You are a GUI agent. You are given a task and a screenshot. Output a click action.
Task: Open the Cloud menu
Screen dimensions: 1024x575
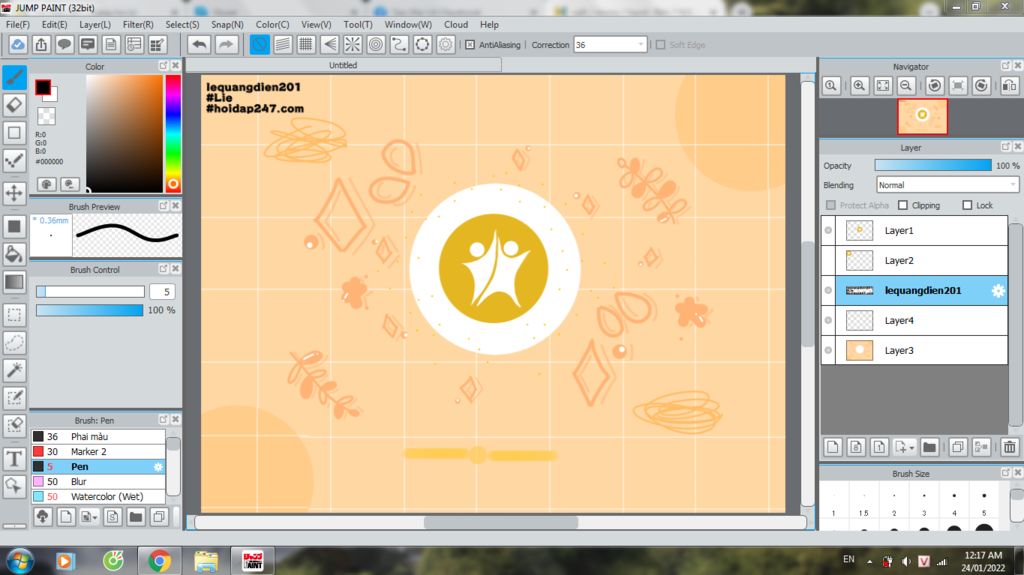pos(456,24)
